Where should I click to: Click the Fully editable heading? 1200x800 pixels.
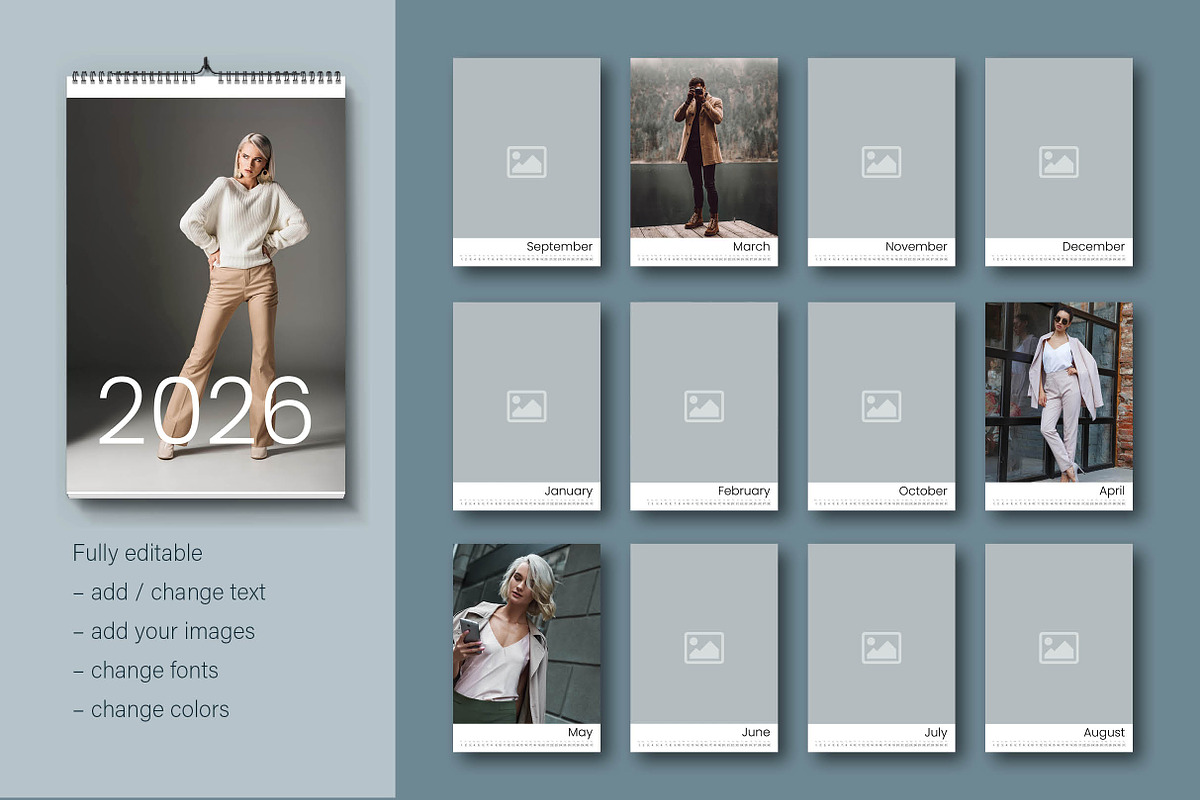[137, 553]
